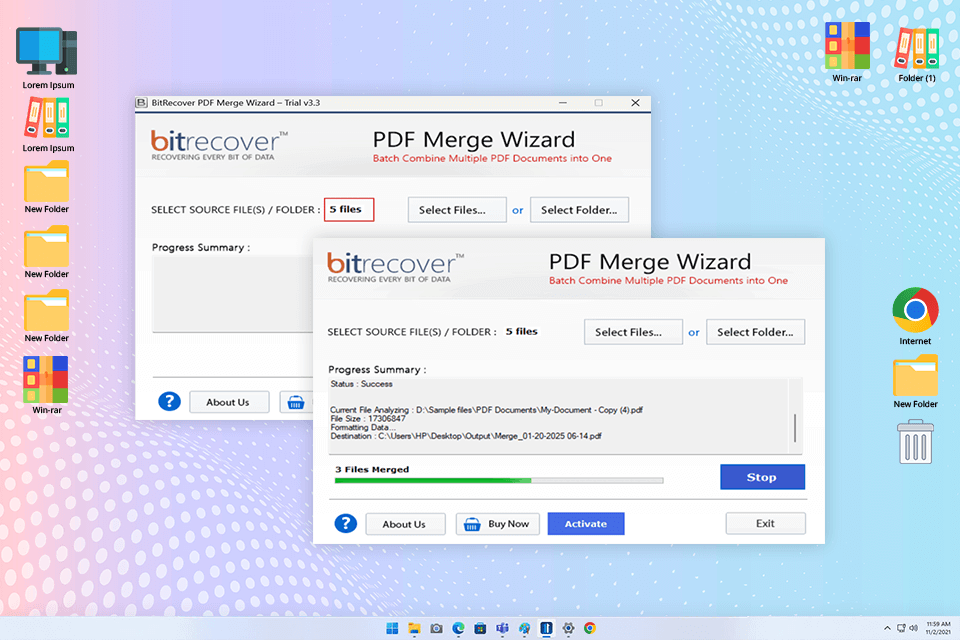Click the "File Size : 17306847" line
Image resolution: width=960 pixels, height=640 pixels.
click(x=367, y=418)
